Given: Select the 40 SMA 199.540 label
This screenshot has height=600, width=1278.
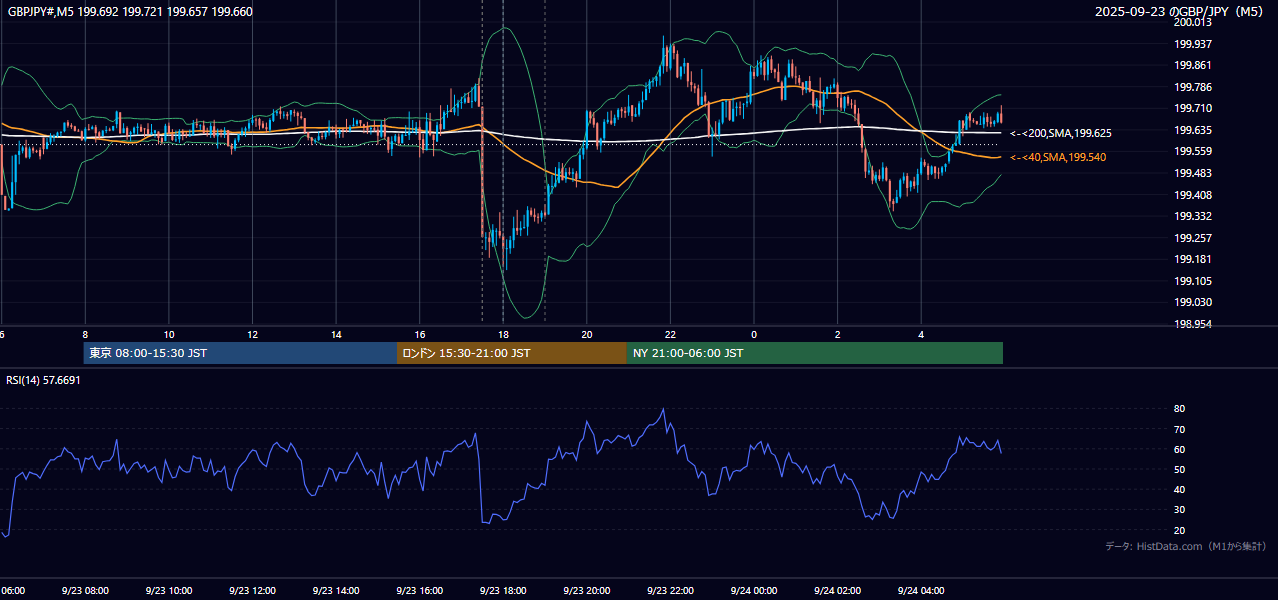Looking at the screenshot, I should tap(1058, 157).
